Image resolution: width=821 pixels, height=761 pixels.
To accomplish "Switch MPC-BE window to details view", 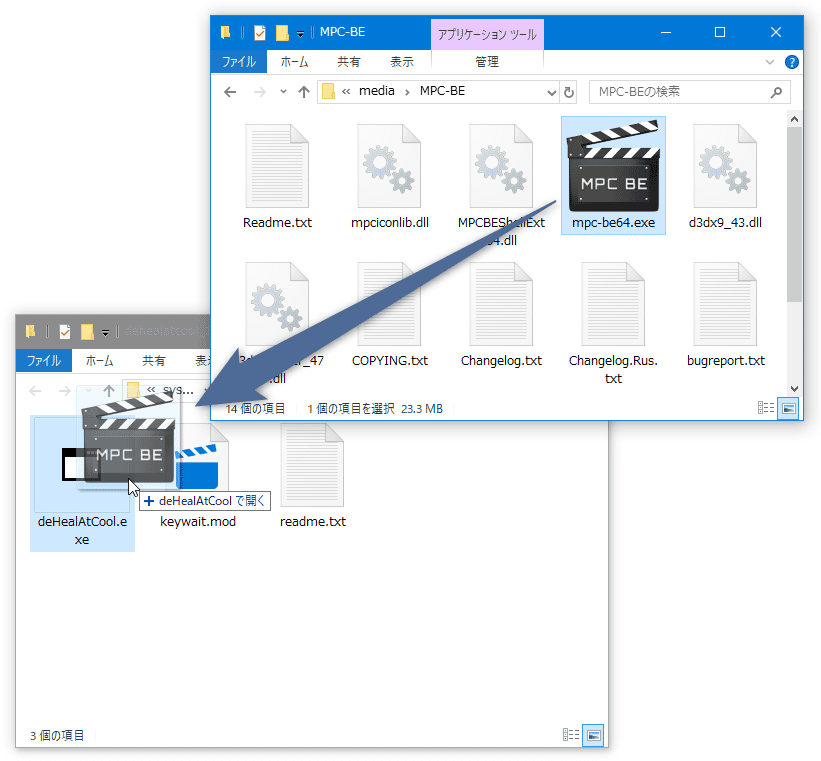I will pos(766,407).
